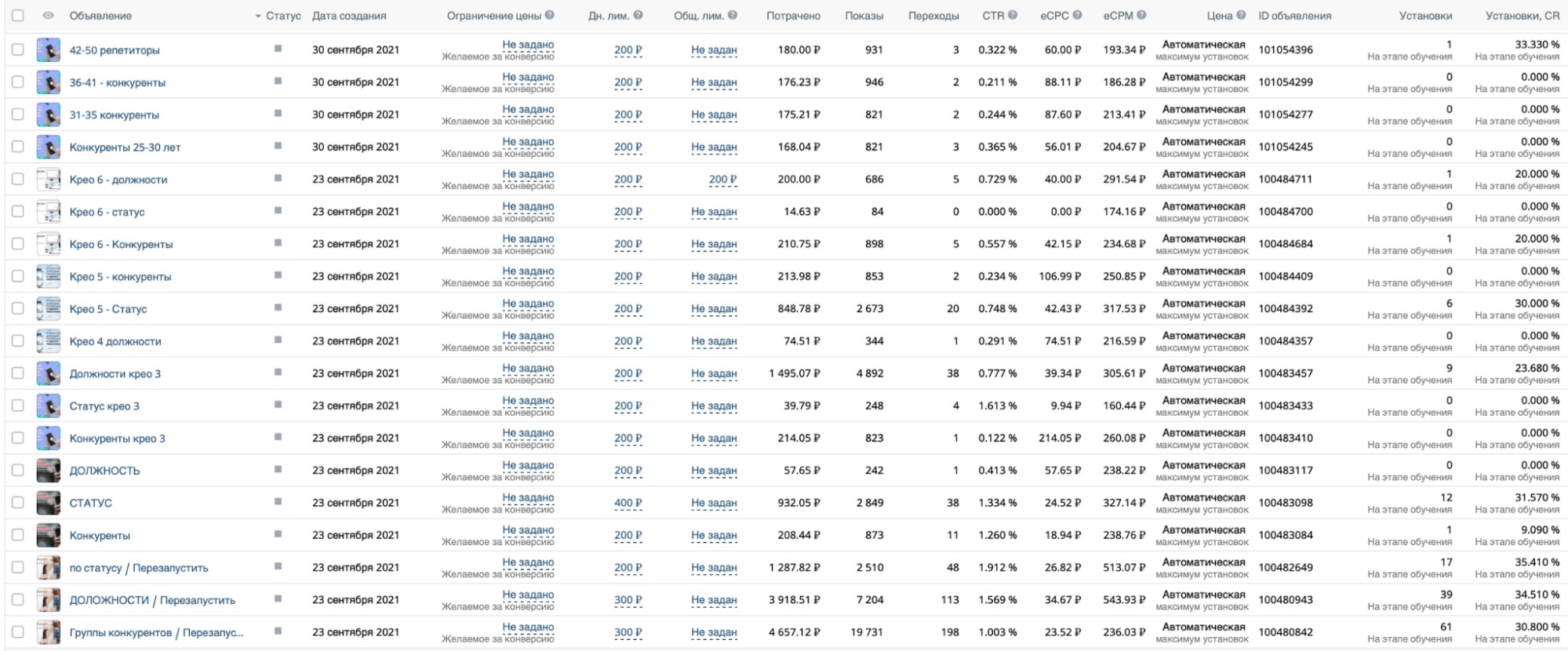This screenshot has height=651, width=1568.
Task: Click help icon next to Цена header
Action: [x=1241, y=15]
